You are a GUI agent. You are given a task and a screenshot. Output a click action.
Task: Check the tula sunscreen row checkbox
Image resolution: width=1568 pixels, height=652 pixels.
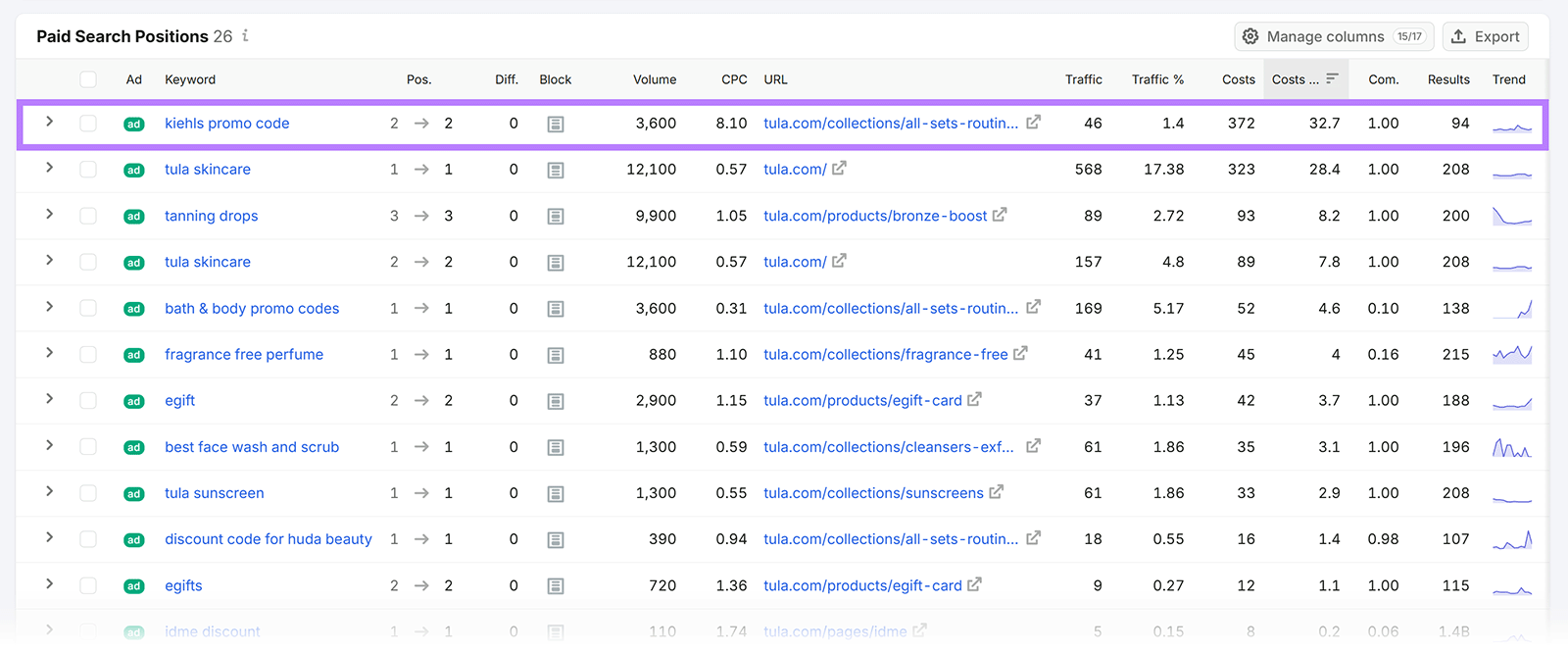tap(88, 492)
